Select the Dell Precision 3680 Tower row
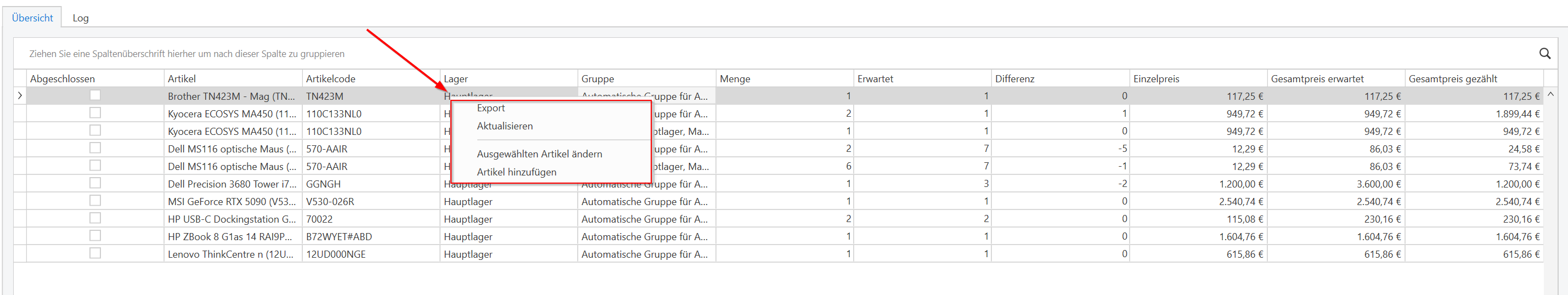Viewport: 1568px width, 295px height. click(232, 184)
